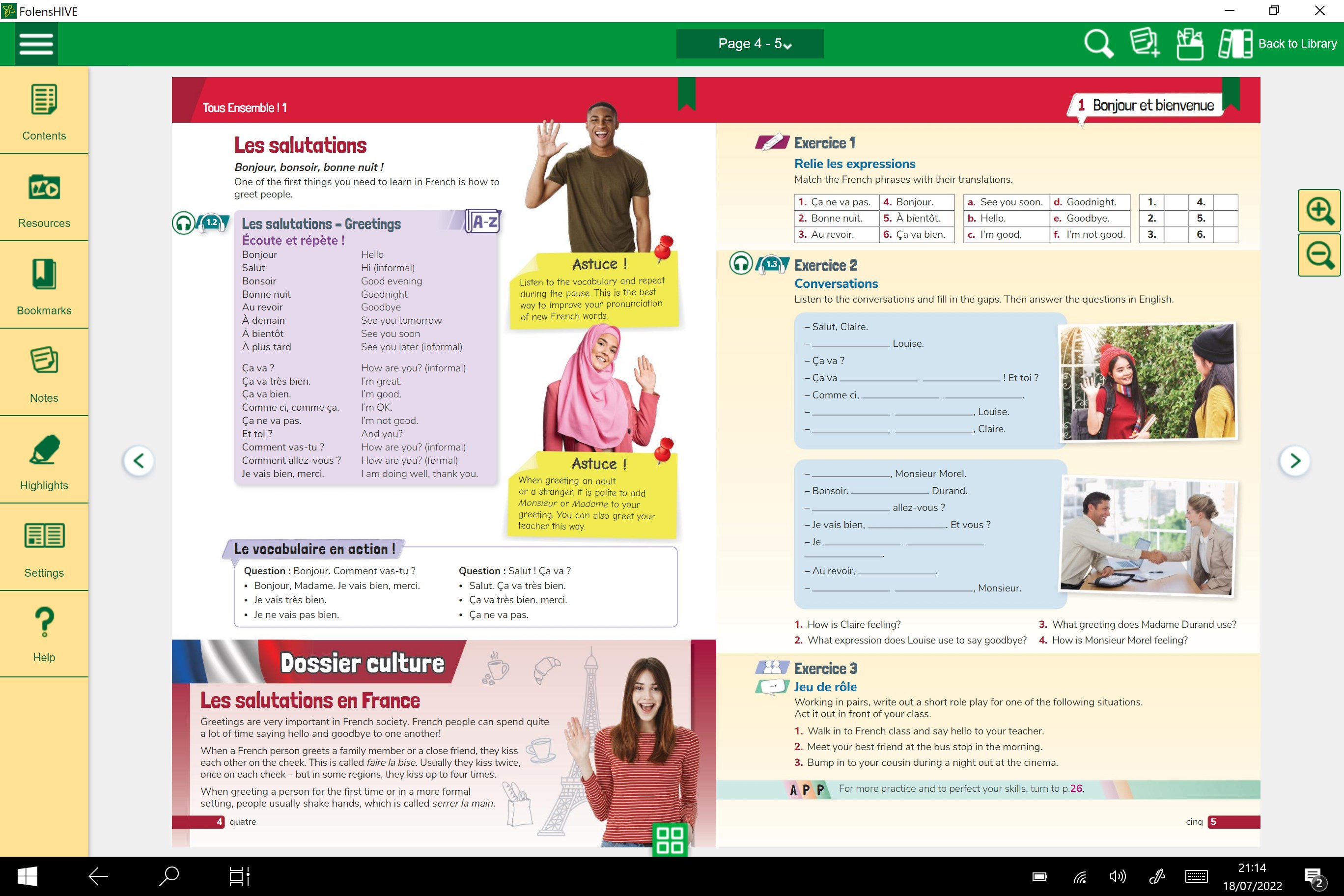1344x896 pixels.
Task: Open the Resources panel
Action: tap(44, 199)
